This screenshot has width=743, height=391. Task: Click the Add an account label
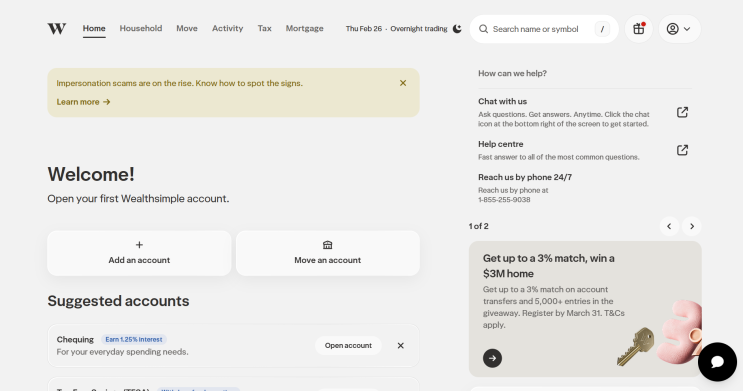(x=139, y=260)
